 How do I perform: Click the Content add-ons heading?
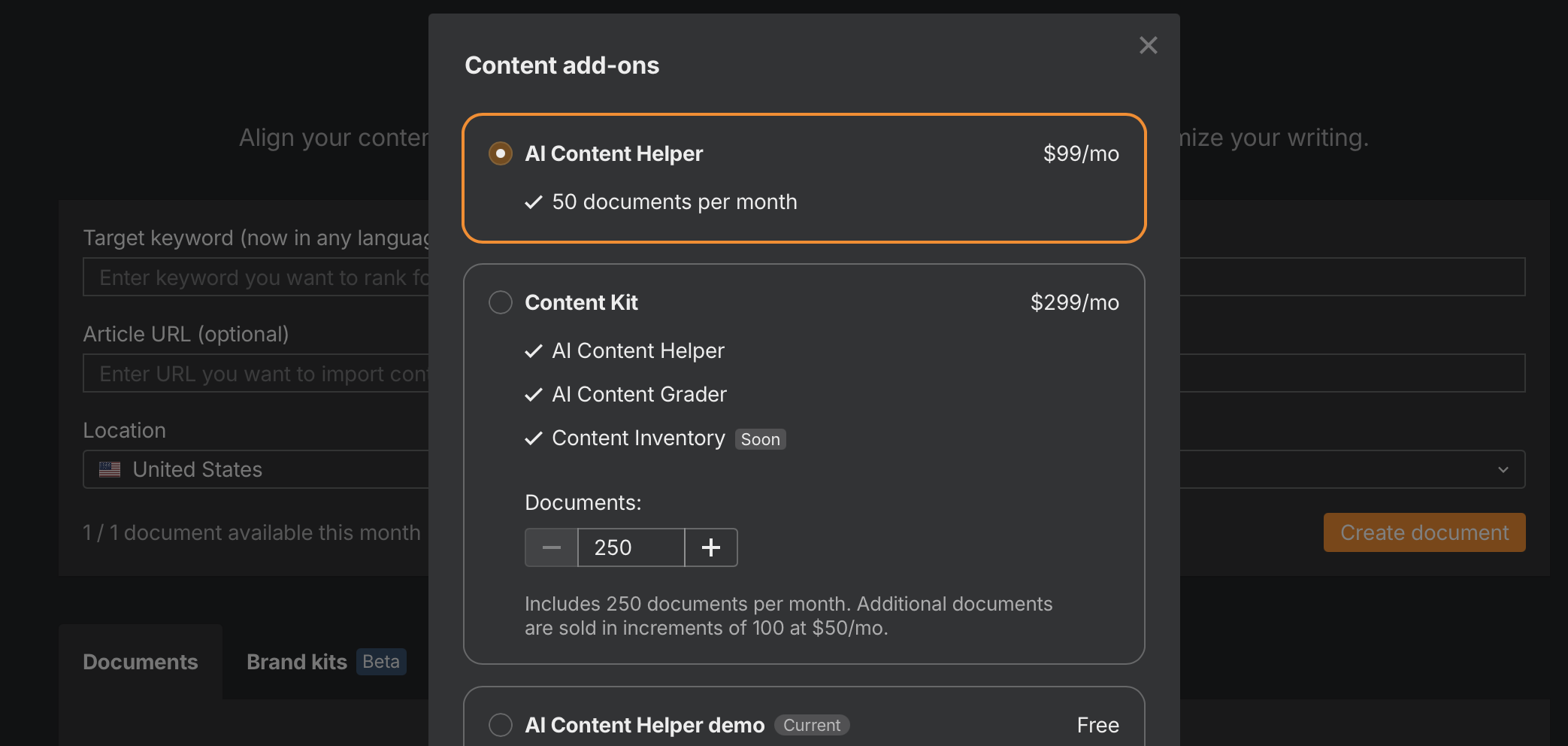(x=562, y=65)
